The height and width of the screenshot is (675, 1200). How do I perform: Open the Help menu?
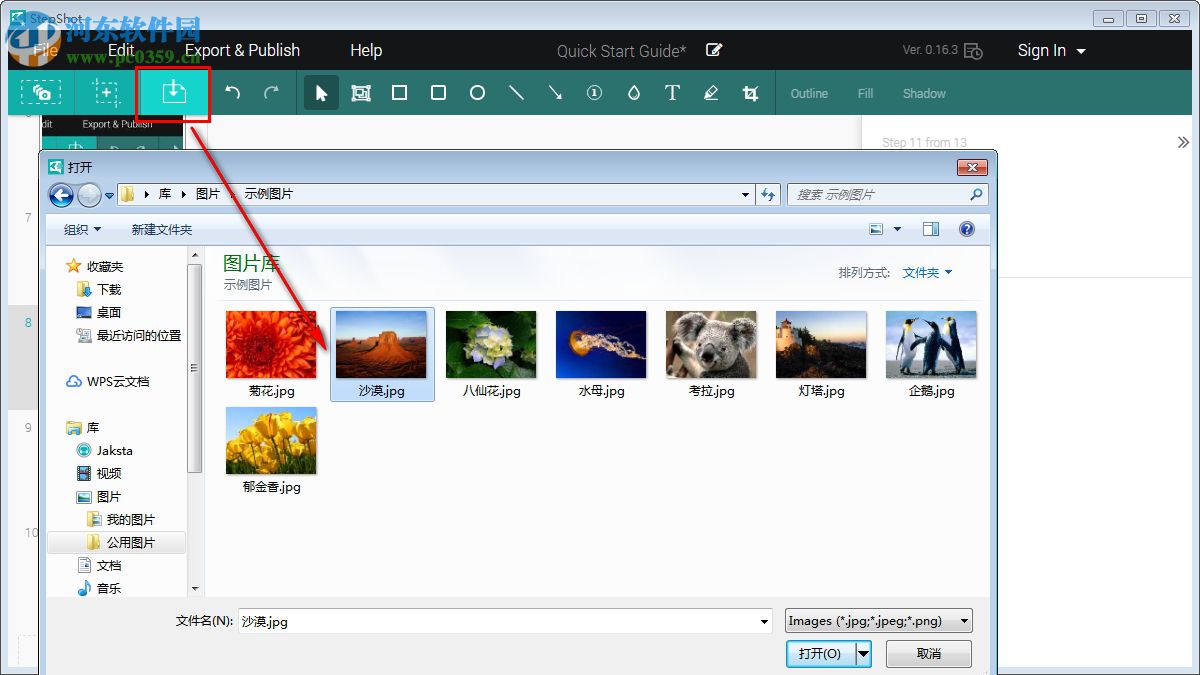pos(366,50)
